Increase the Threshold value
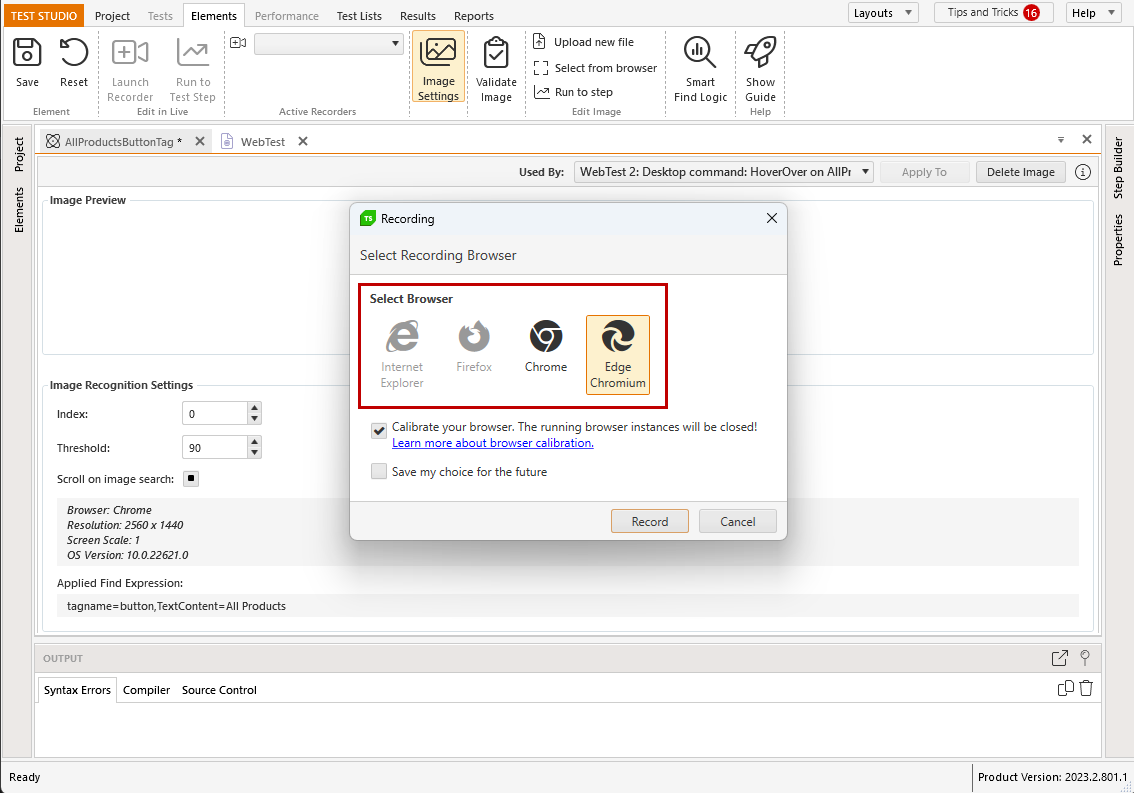 pos(254,441)
